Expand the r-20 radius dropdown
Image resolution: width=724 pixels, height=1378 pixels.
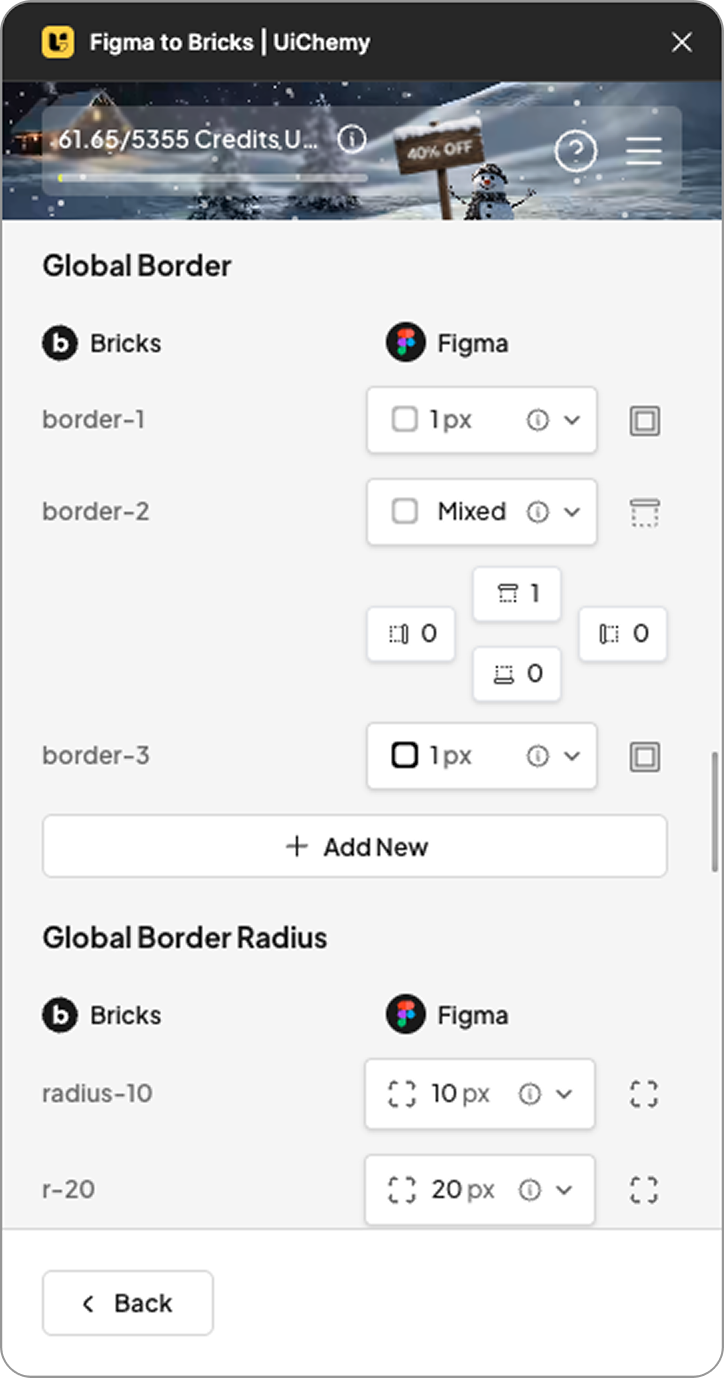pyautogui.click(x=565, y=1190)
